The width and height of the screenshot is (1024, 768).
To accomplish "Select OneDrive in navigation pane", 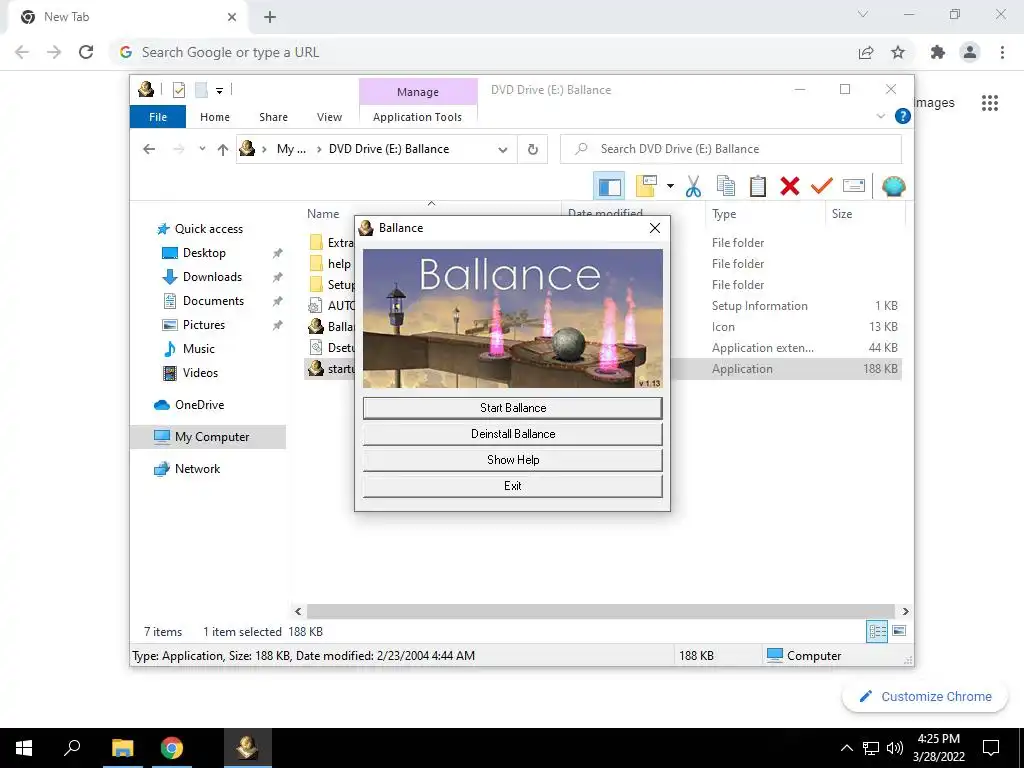I will 199,405.
